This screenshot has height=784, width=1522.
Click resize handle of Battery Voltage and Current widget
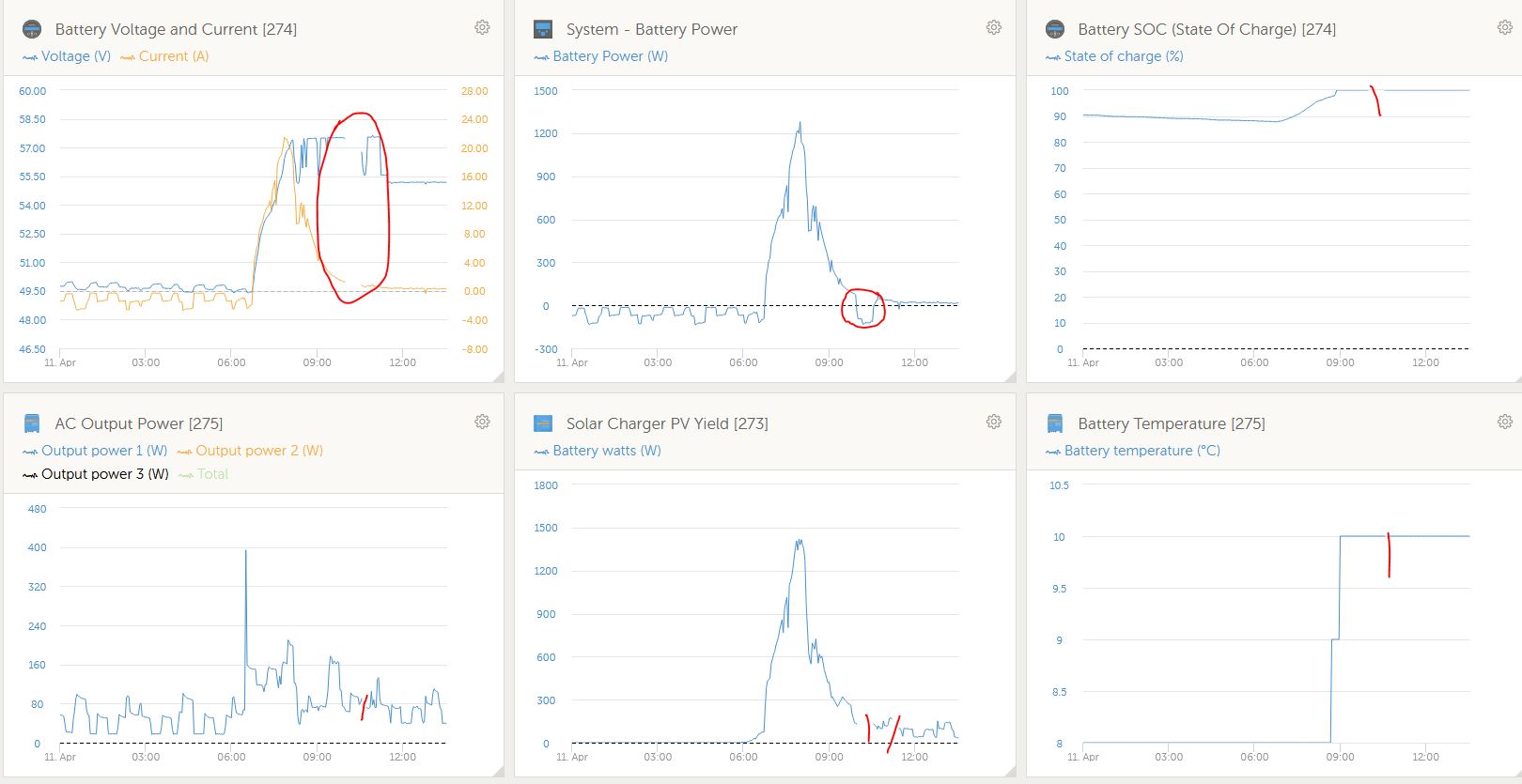[498, 377]
